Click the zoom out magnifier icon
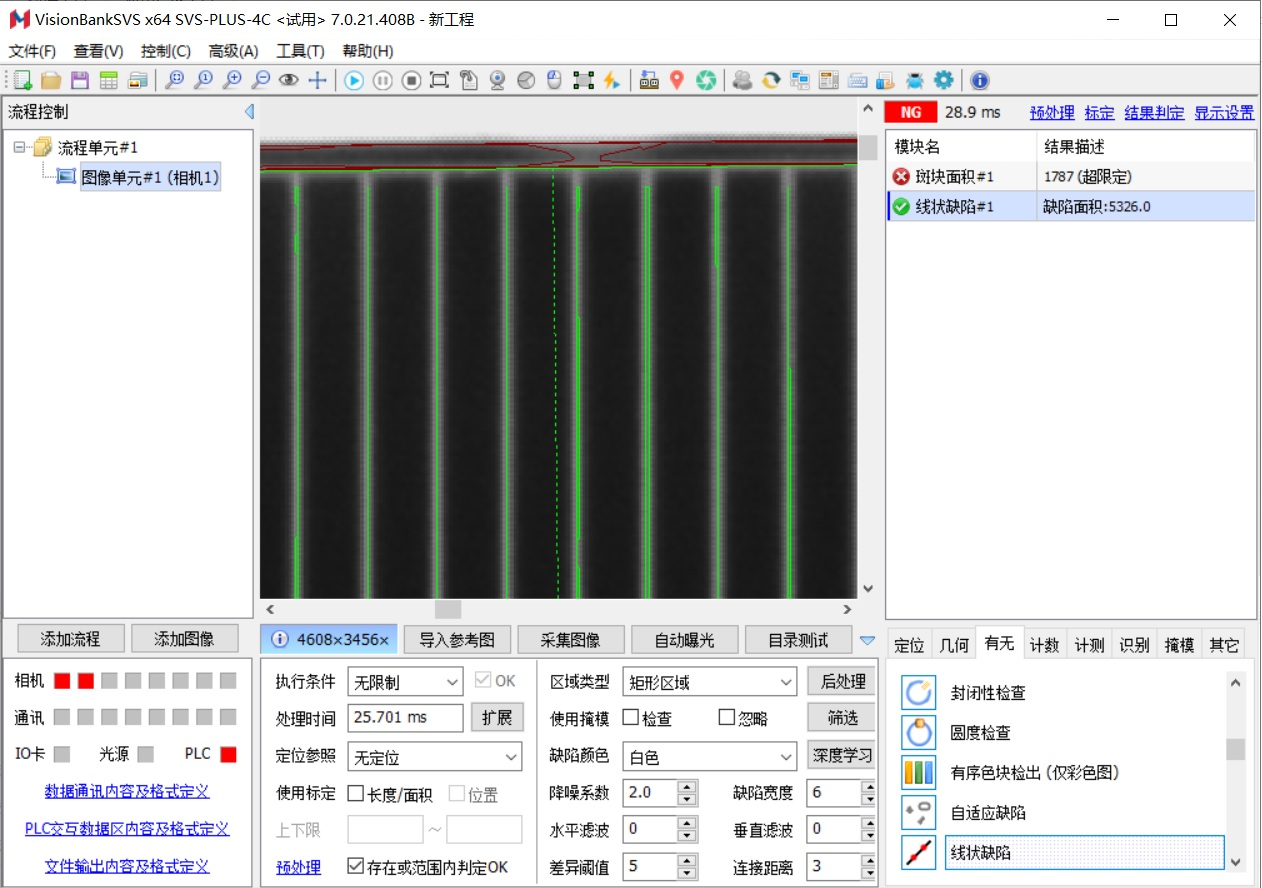This screenshot has width=1262, height=888. tap(260, 81)
